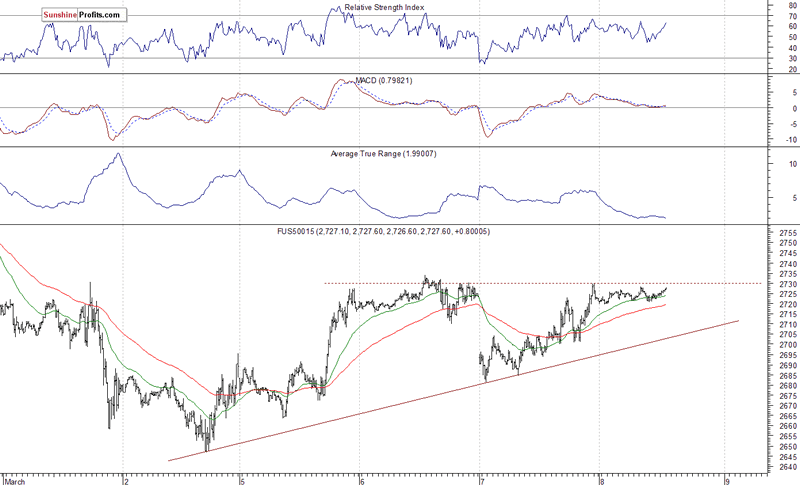Click the 30 level on the RSI scale
This screenshot has height=485, width=800.
click(x=792, y=59)
